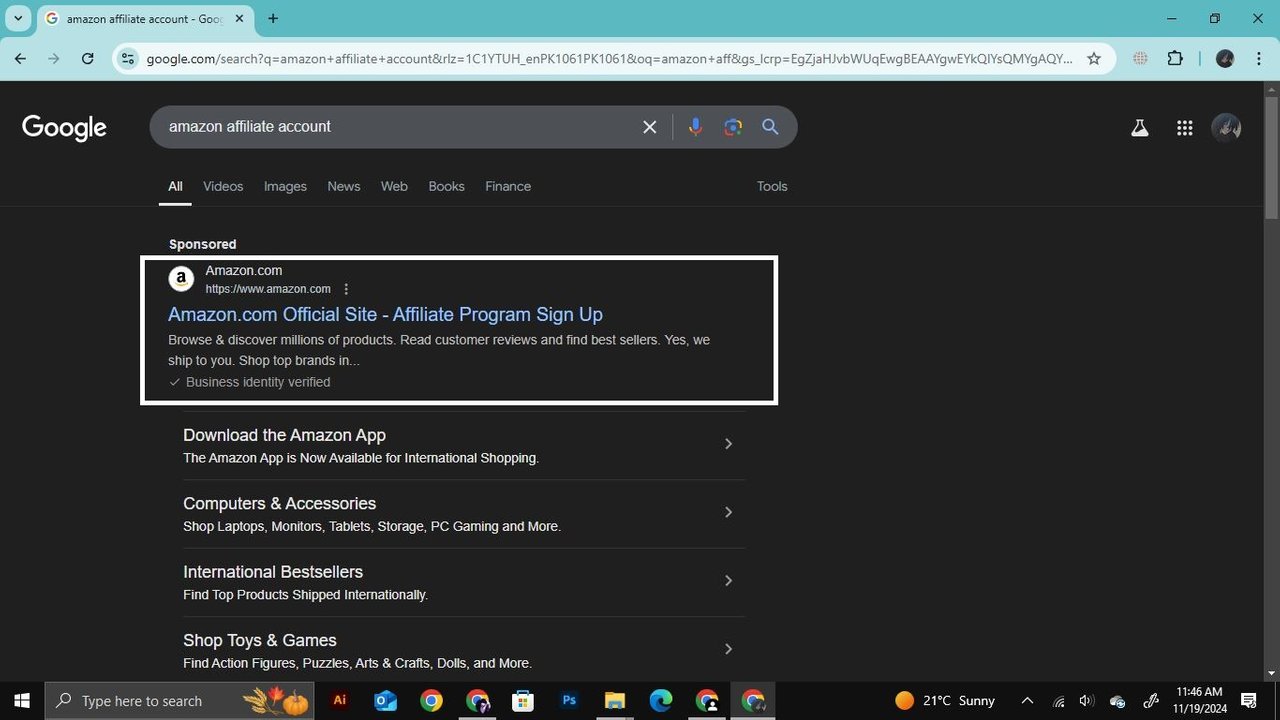
Task: Open Chrome's three-dot menu
Action: point(1259,59)
